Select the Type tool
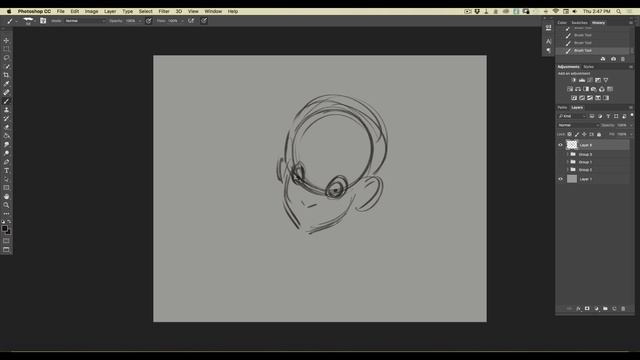 6,171
